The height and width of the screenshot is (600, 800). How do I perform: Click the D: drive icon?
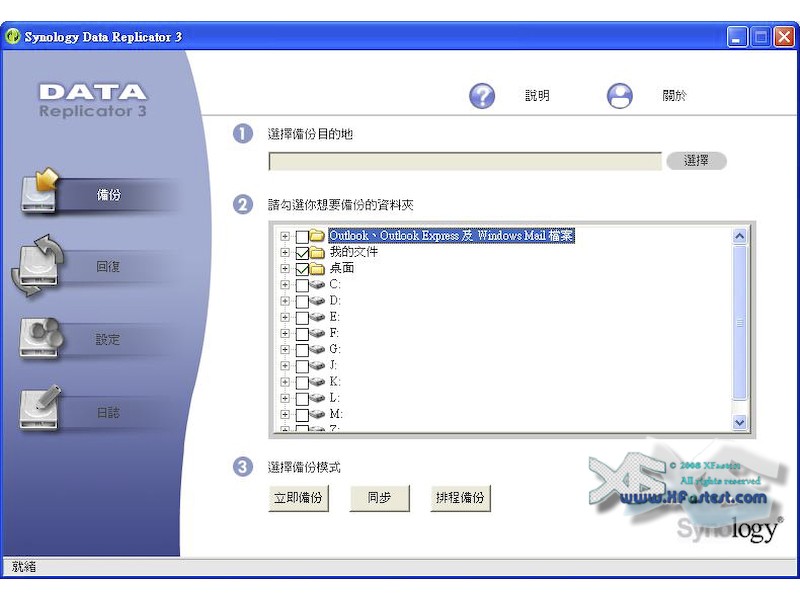point(317,301)
